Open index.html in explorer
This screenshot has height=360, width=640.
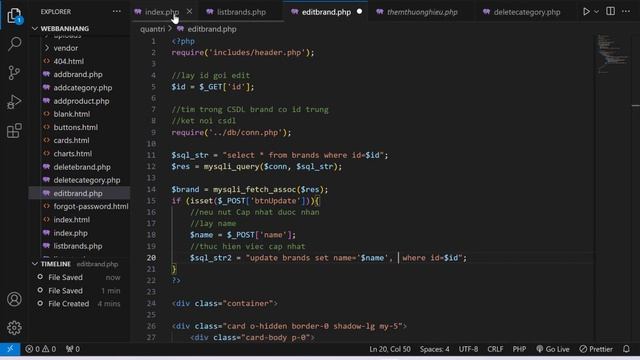point(72,220)
